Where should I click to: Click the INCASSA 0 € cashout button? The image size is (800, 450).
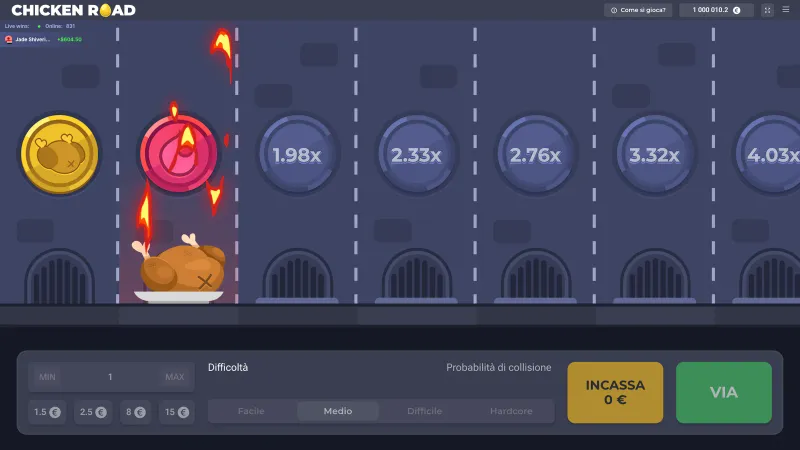(615, 392)
